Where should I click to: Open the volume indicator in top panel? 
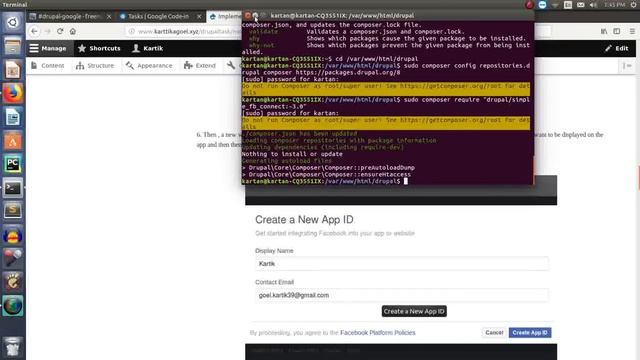point(593,4)
